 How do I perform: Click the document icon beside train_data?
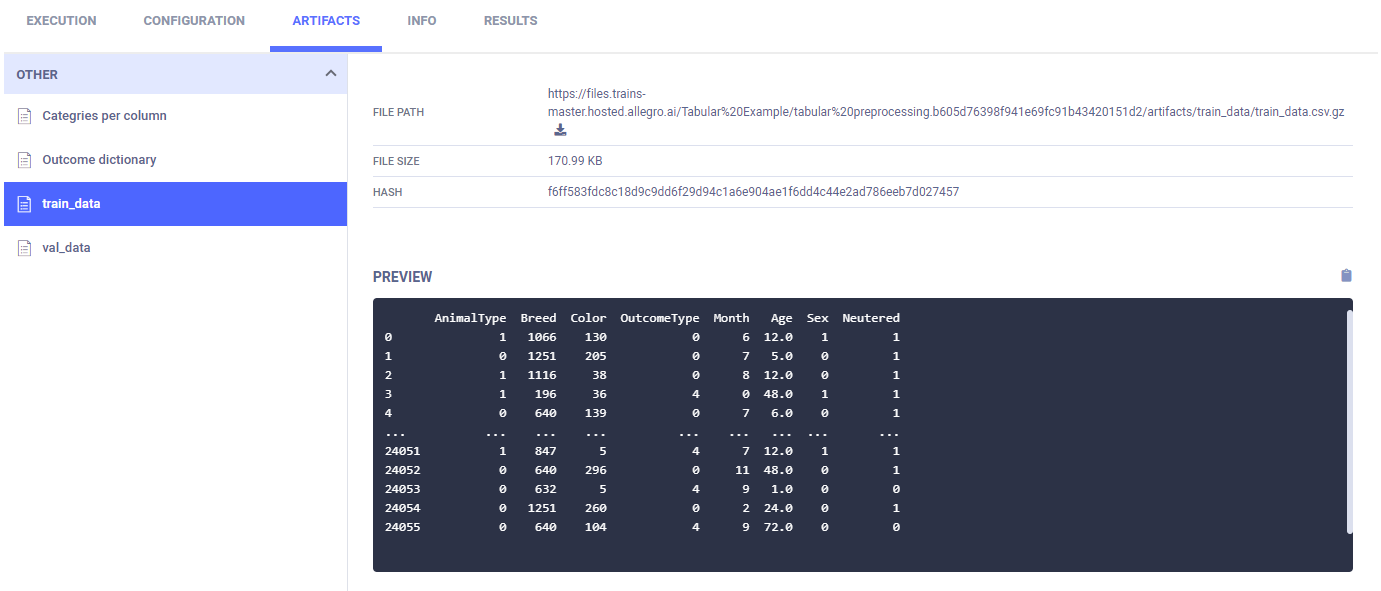25,204
